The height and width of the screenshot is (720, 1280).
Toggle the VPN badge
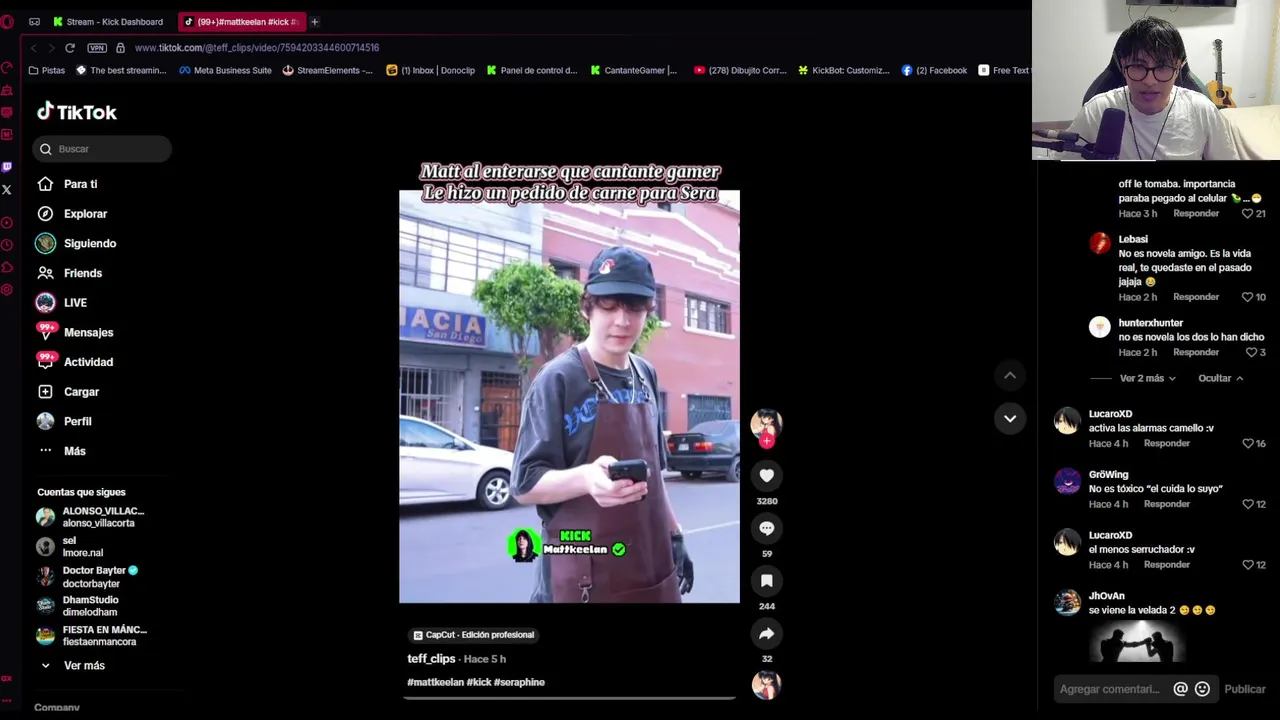click(97, 48)
